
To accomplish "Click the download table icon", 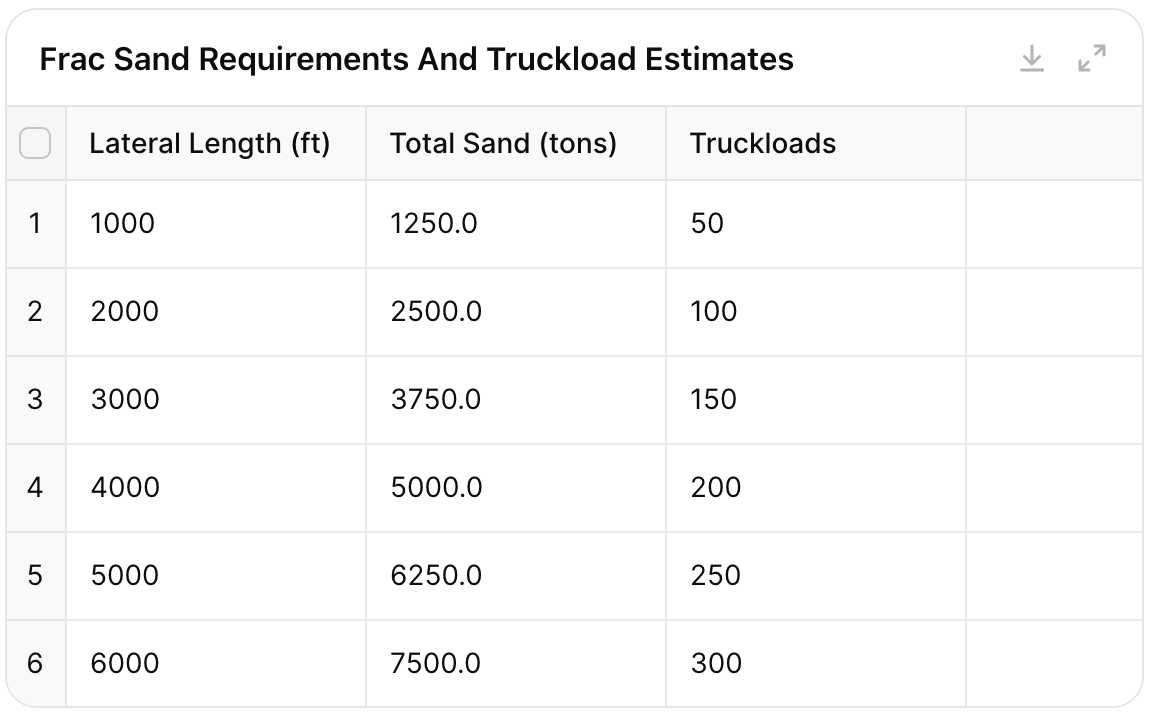I will [x=1031, y=59].
